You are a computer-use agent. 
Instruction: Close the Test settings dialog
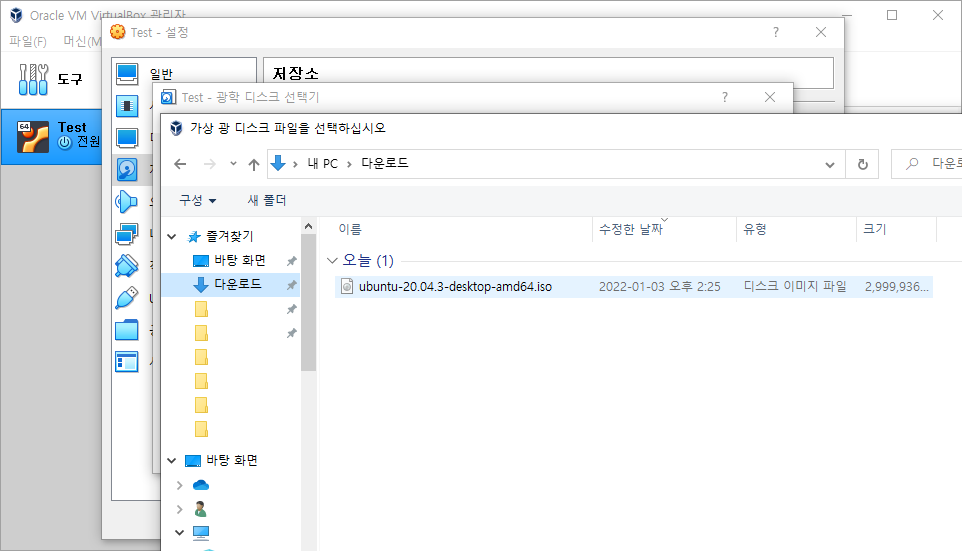click(821, 32)
